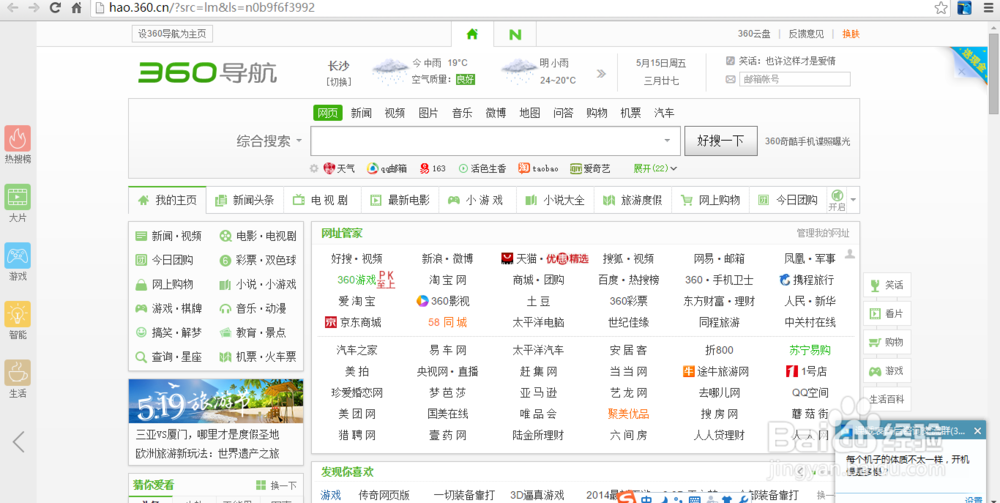Open the 热搜榜 flame icon in sidebar
Viewport: 1000px width, 503px height.
pos(18,138)
